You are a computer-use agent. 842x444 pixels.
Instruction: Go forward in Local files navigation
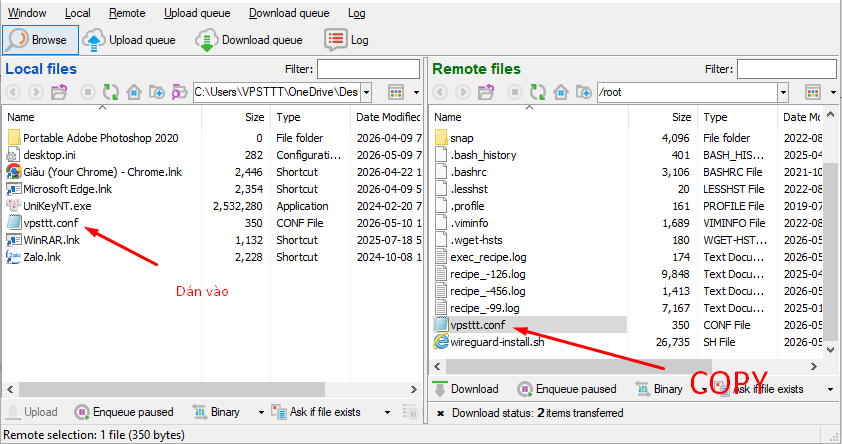click(x=35, y=92)
